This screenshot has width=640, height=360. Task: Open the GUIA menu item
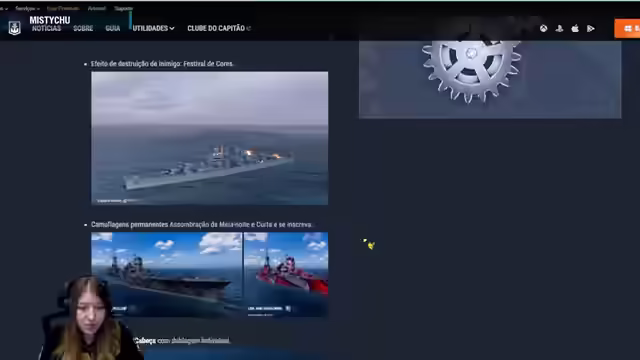click(x=113, y=28)
